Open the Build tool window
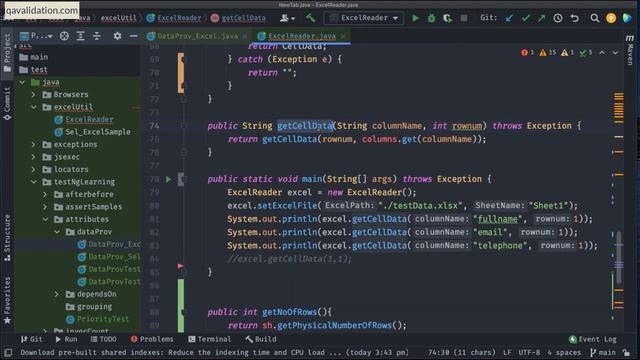Screen dimensions: 640x360 [x=261, y=339]
